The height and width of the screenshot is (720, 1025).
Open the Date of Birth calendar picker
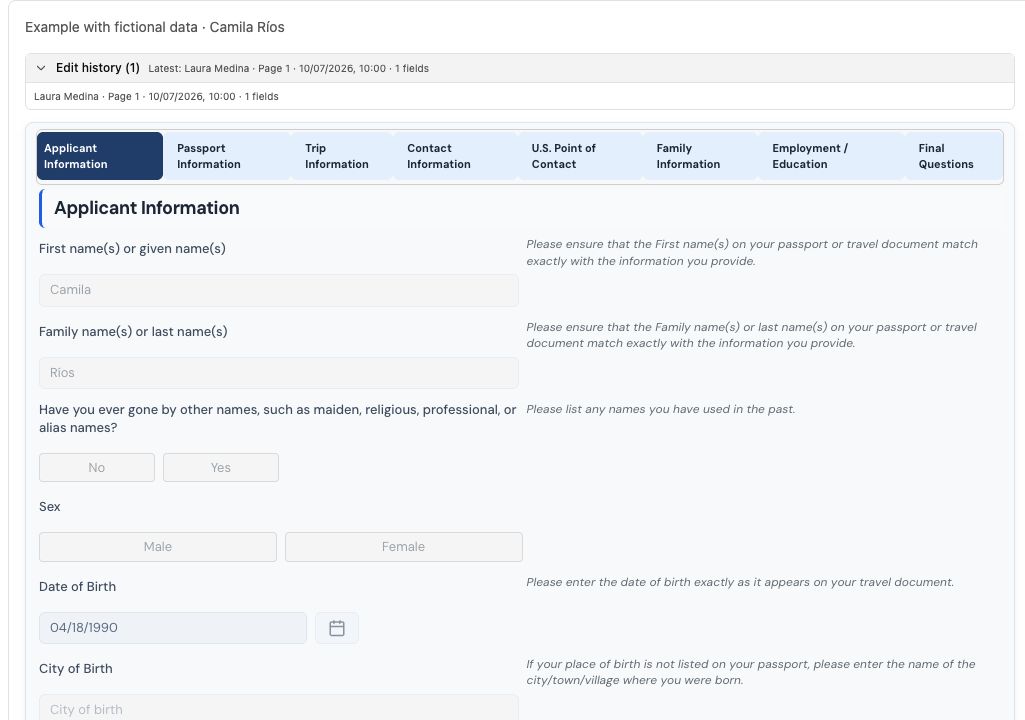[337, 628]
